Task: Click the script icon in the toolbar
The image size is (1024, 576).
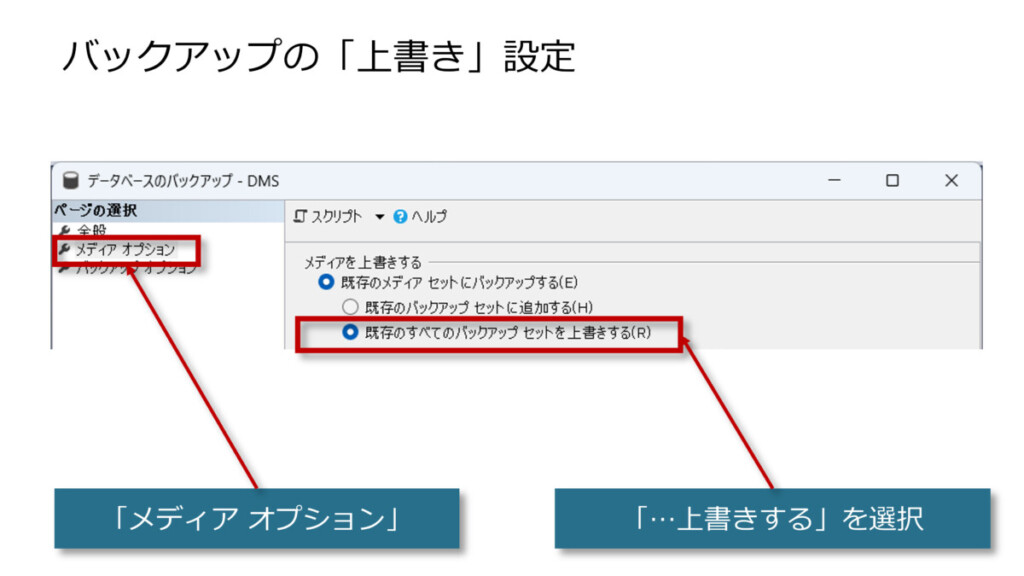Action: [x=300, y=216]
